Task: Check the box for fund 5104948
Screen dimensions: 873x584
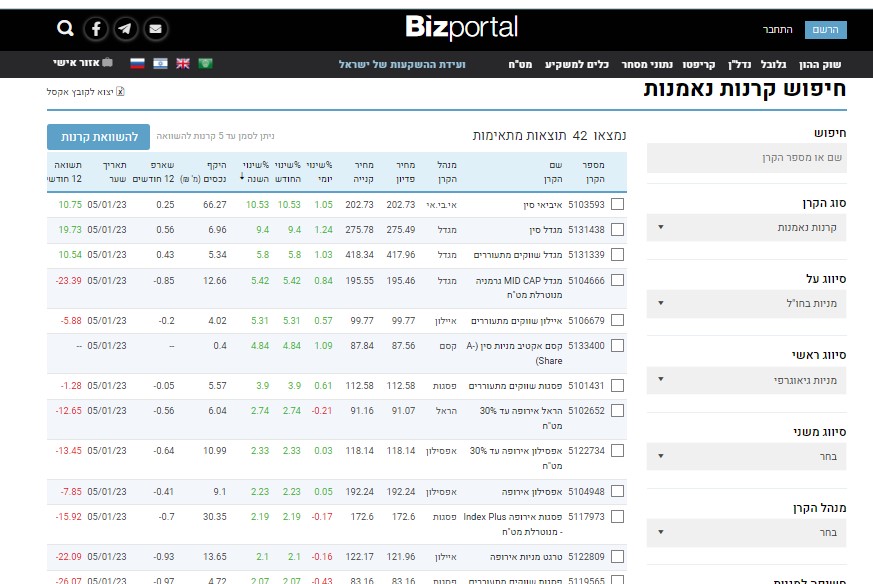Action: (x=617, y=491)
